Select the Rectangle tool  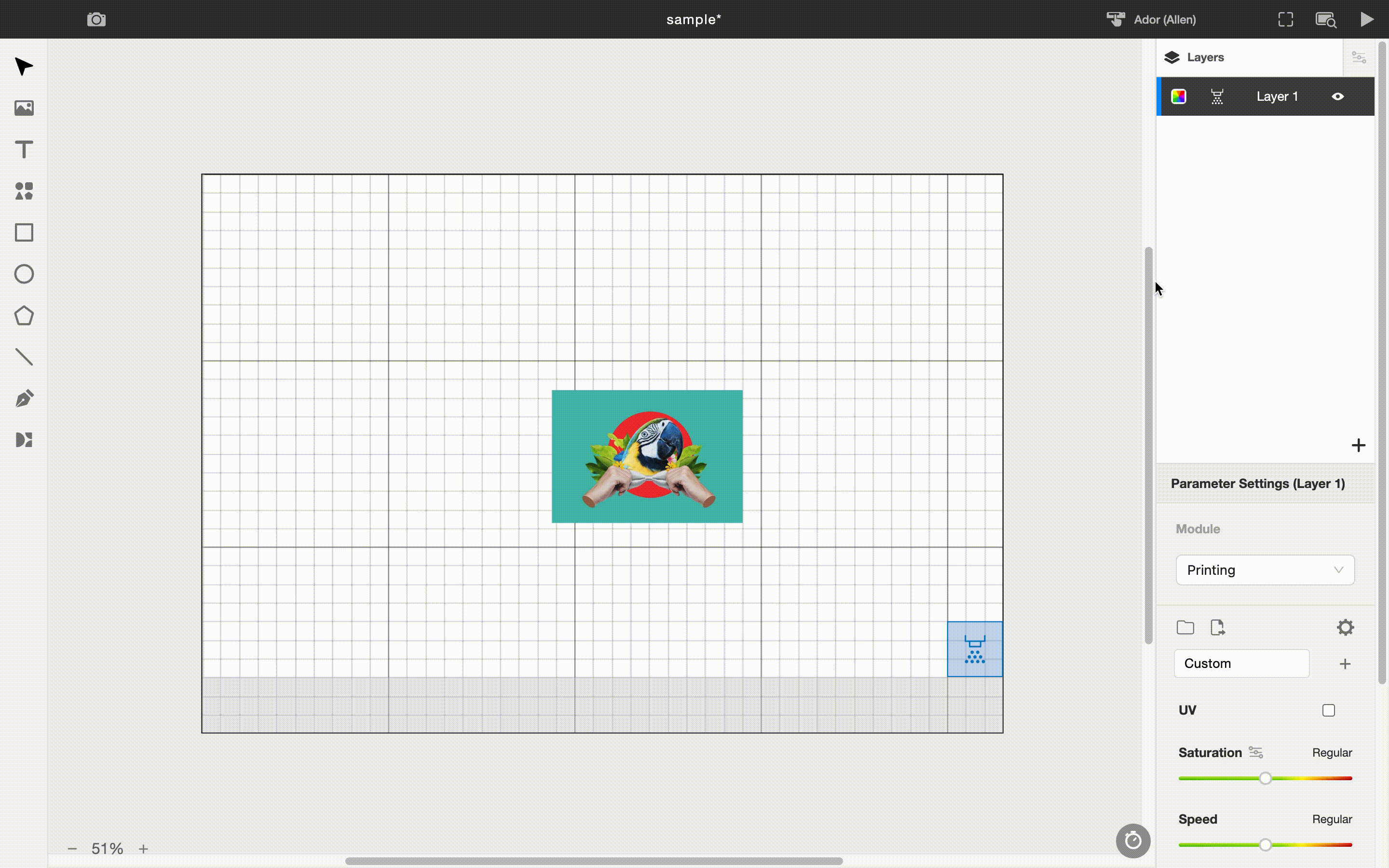24,232
